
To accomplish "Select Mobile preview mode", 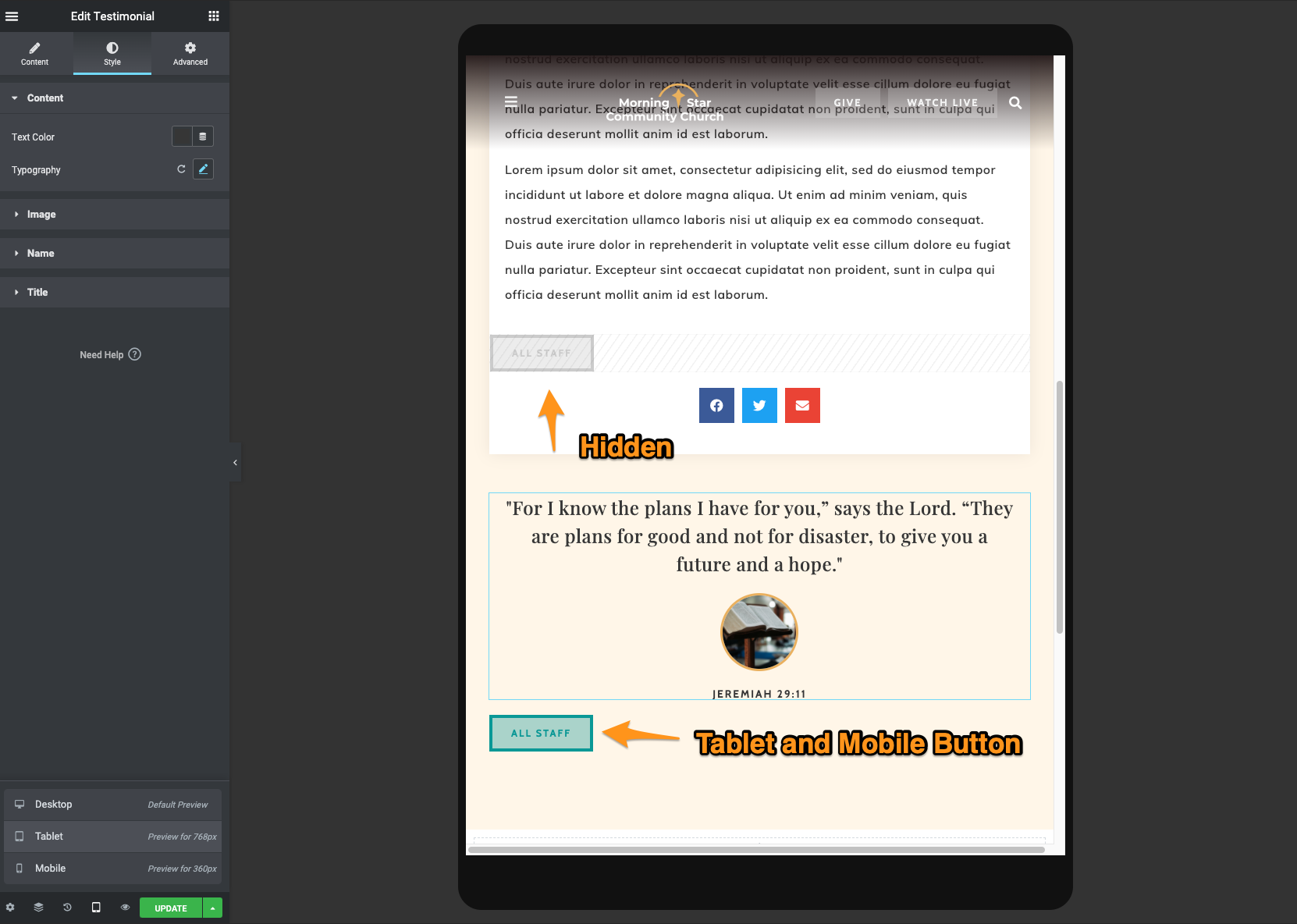I will pos(112,869).
